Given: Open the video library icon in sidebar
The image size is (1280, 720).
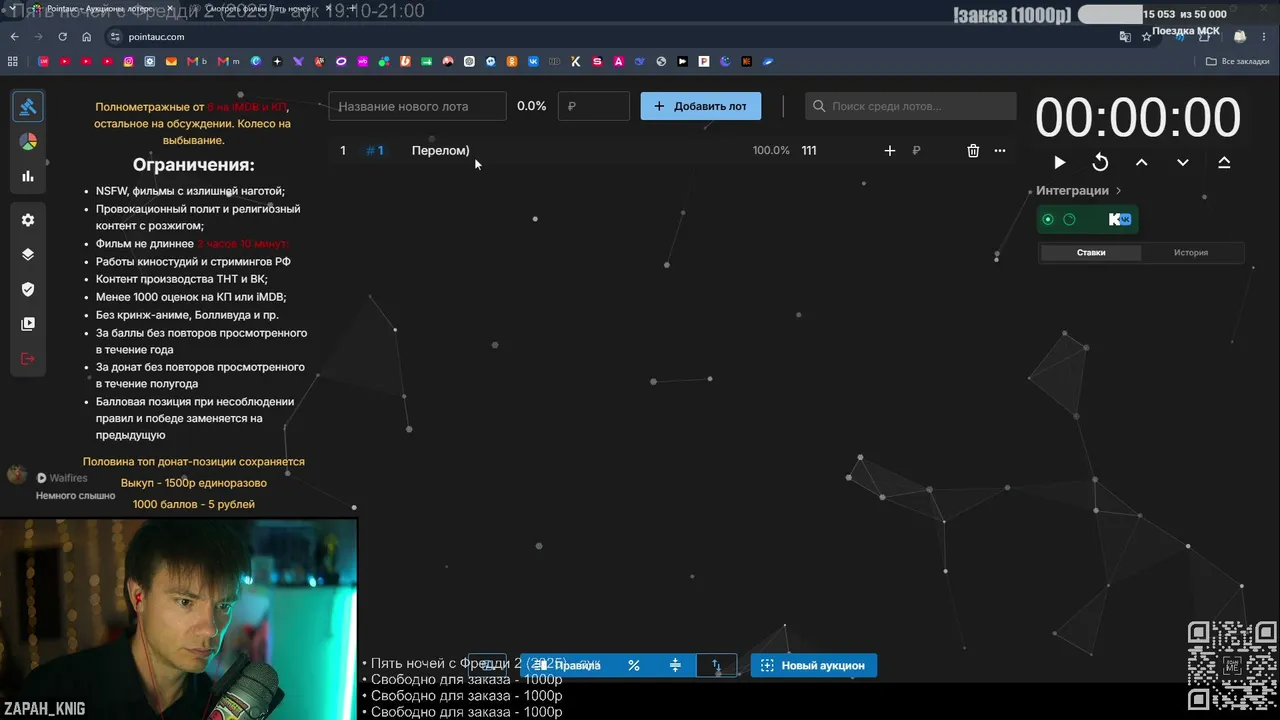Looking at the screenshot, I should point(28,324).
